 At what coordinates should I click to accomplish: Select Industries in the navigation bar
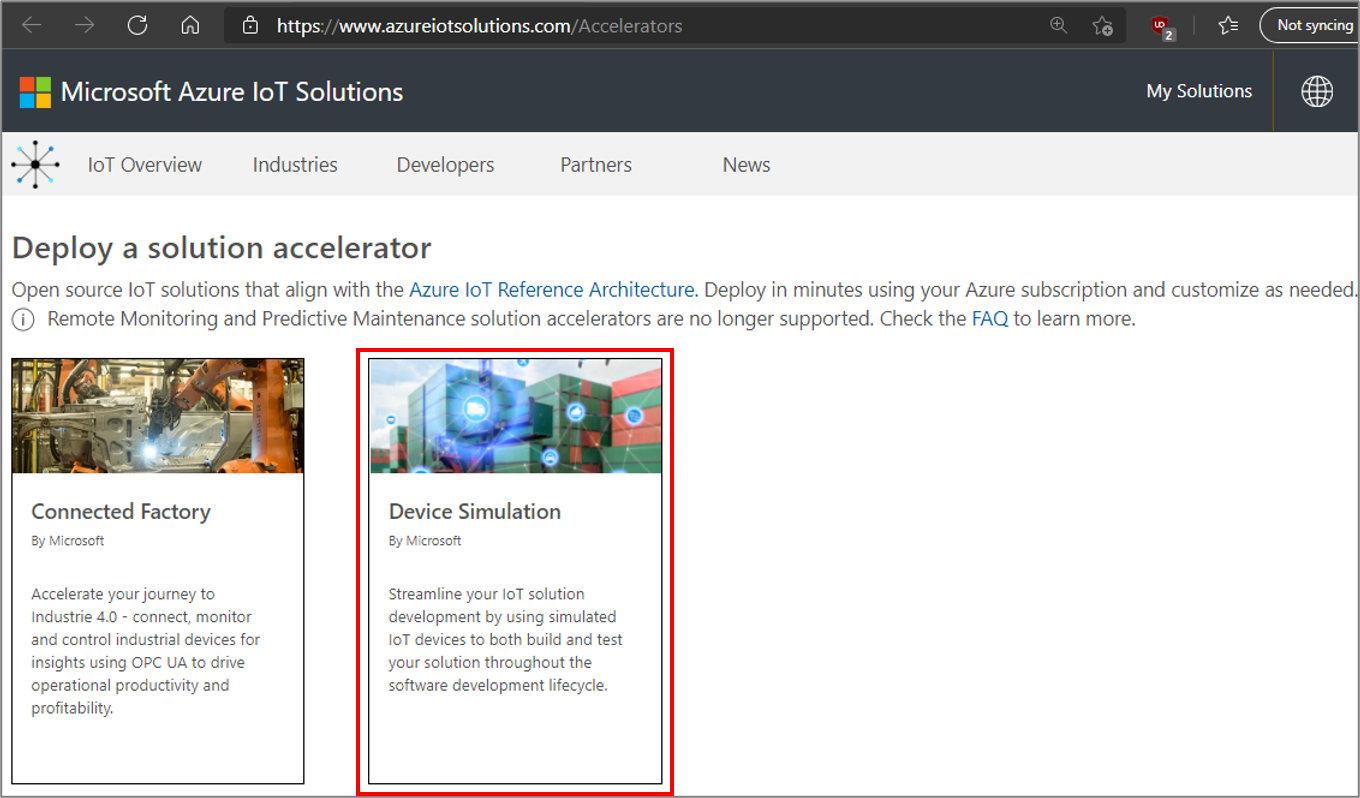[x=294, y=164]
